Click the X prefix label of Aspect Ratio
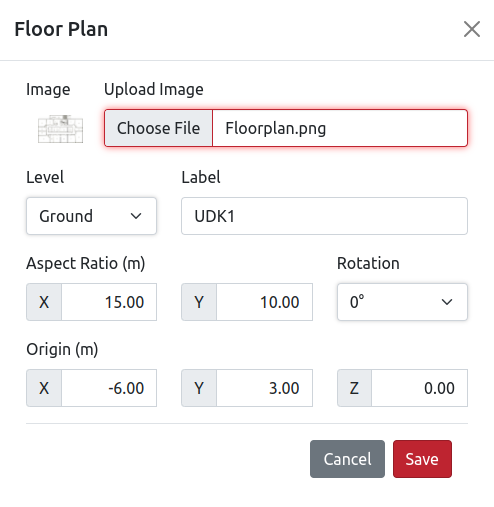 click(x=44, y=302)
